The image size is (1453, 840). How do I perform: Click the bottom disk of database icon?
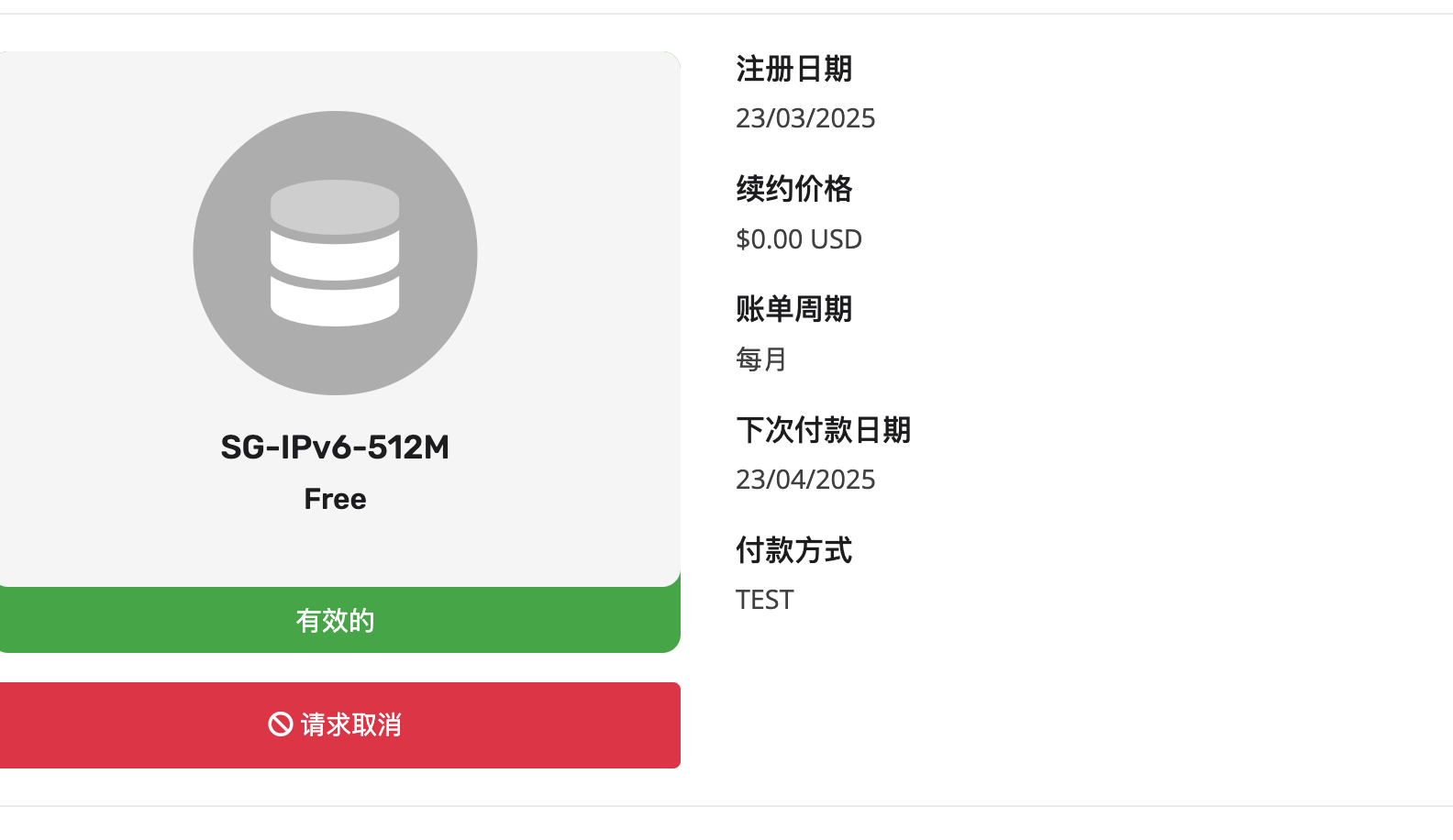(x=335, y=303)
